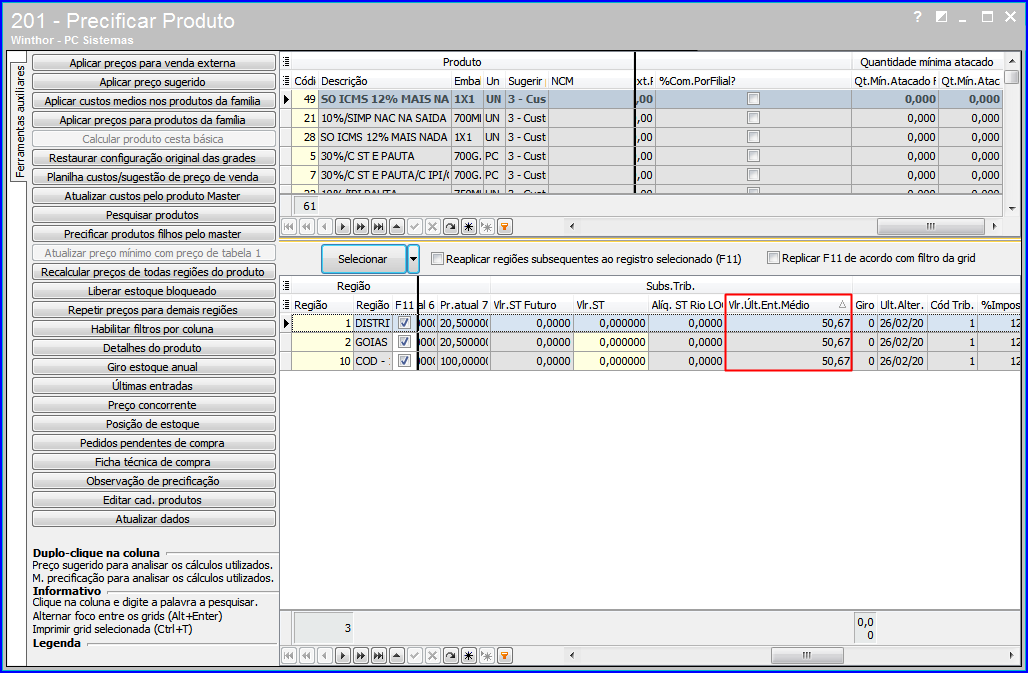The height and width of the screenshot is (673, 1028).
Task: Click down arrow of products grid vertical scrollbar
Action: click(1012, 208)
